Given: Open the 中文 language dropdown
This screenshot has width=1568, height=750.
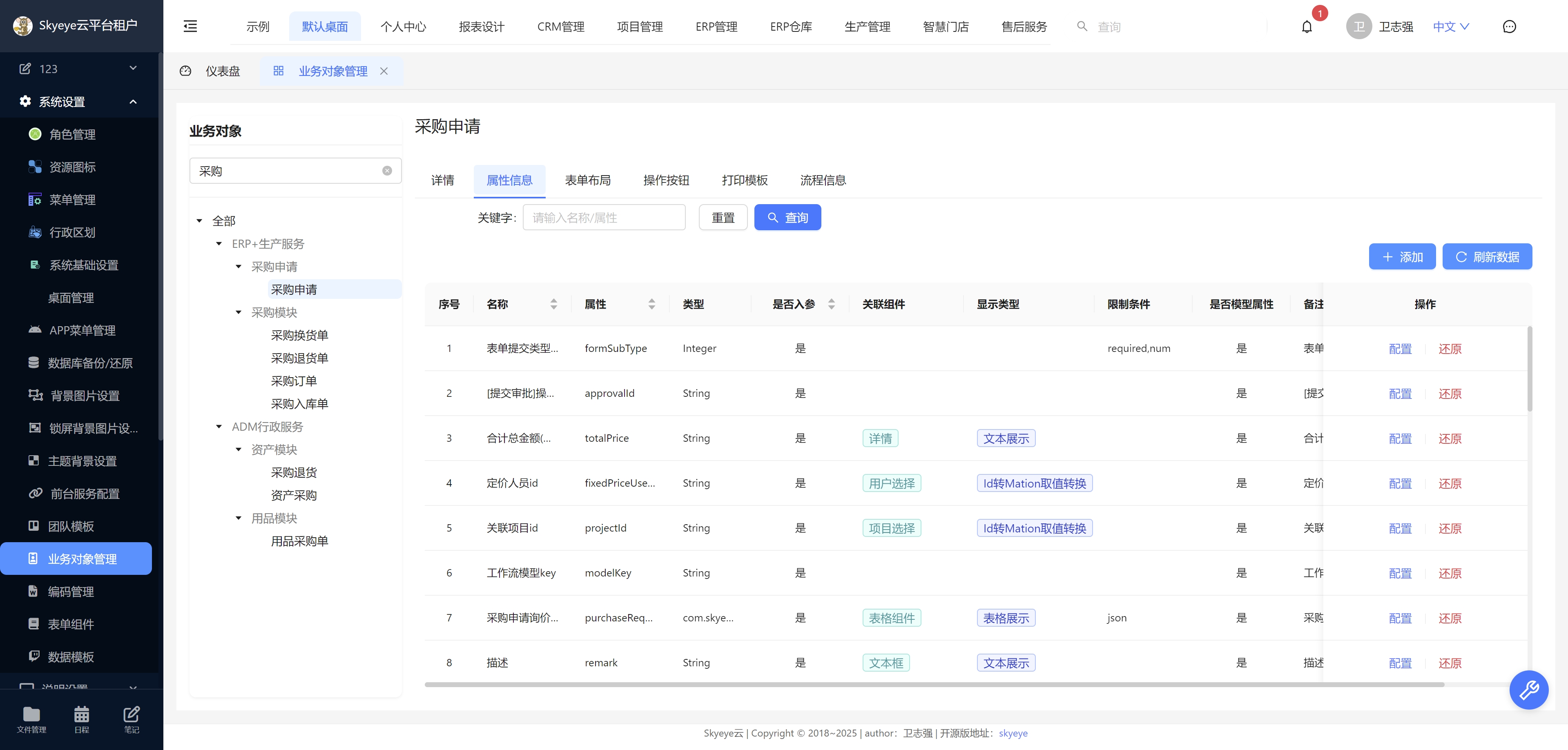Looking at the screenshot, I should [x=1450, y=26].
